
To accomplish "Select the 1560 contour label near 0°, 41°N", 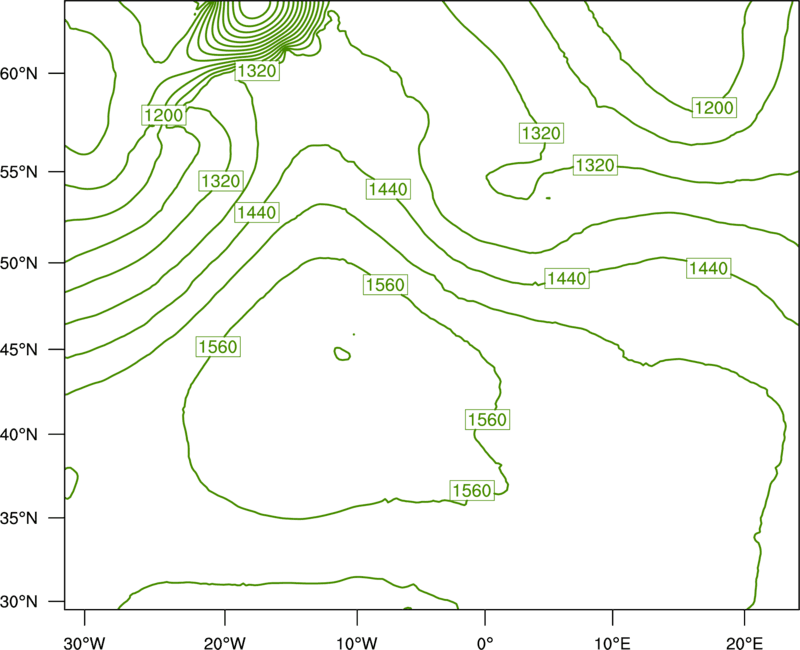I will [x=487, y=420].
